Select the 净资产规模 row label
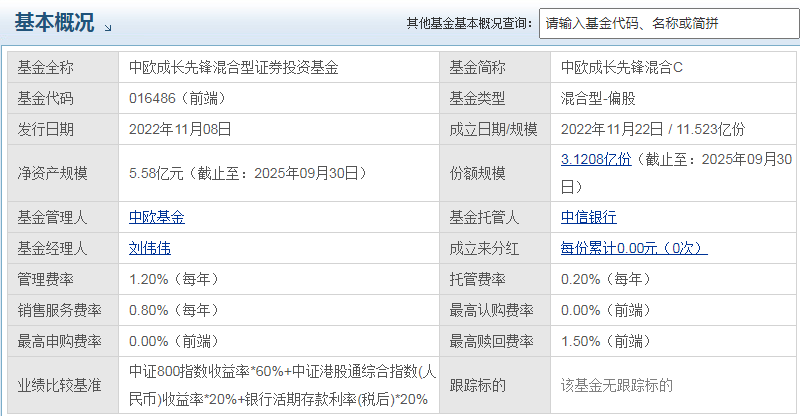 point(53,174)
